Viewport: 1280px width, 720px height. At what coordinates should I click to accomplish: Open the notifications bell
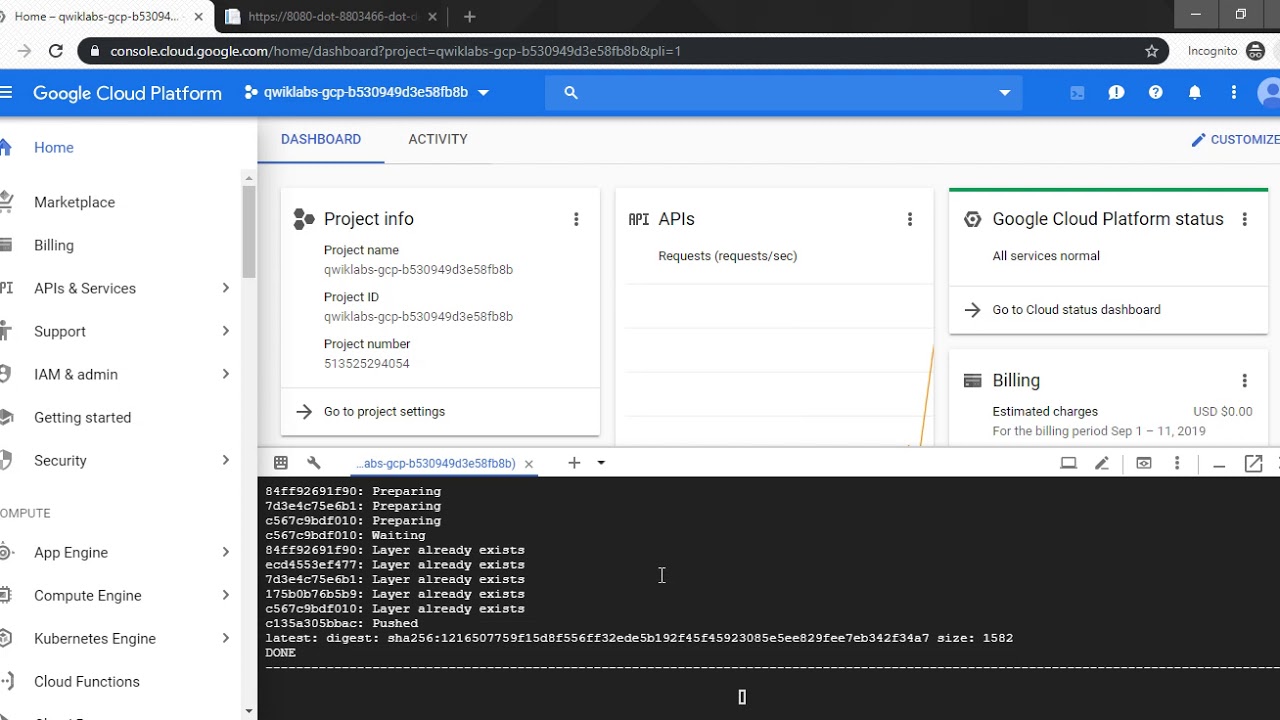[x=1195, y=93]
